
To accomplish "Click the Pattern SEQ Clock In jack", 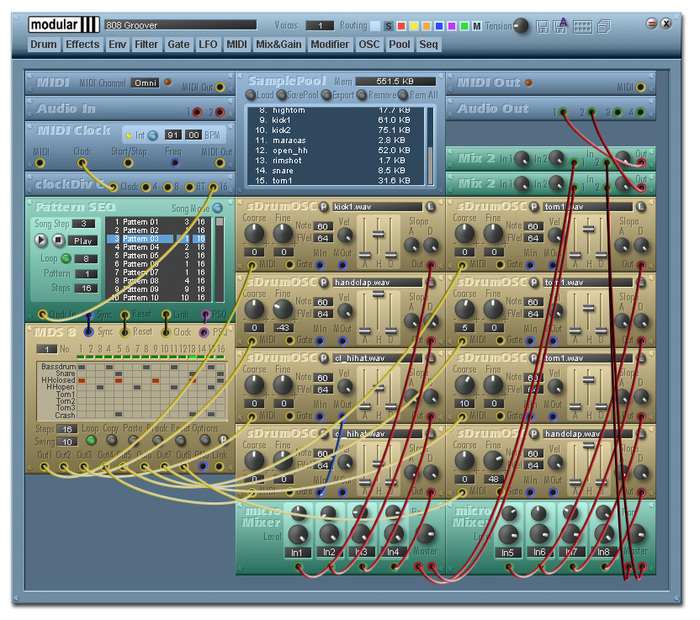I will [x=42, y=315].
